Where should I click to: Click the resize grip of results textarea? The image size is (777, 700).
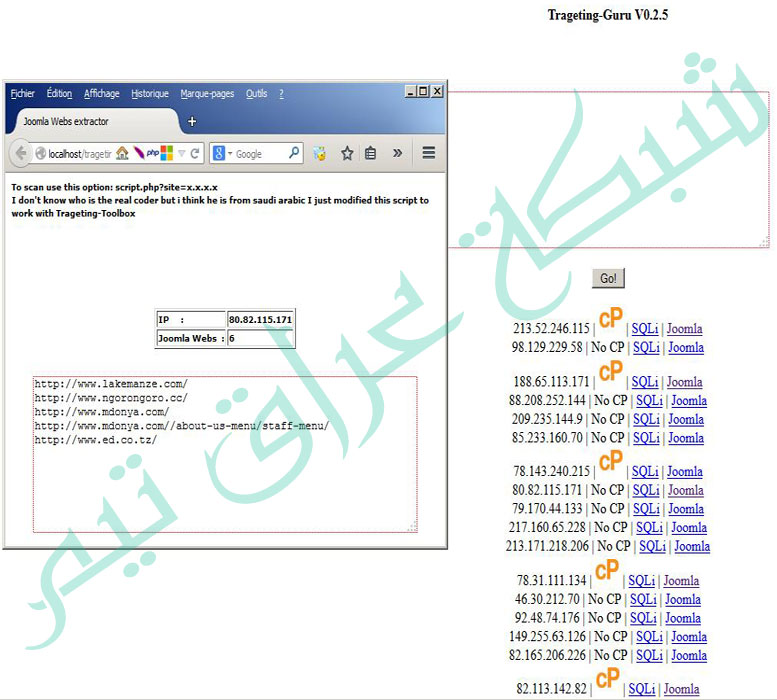(412, 528)
